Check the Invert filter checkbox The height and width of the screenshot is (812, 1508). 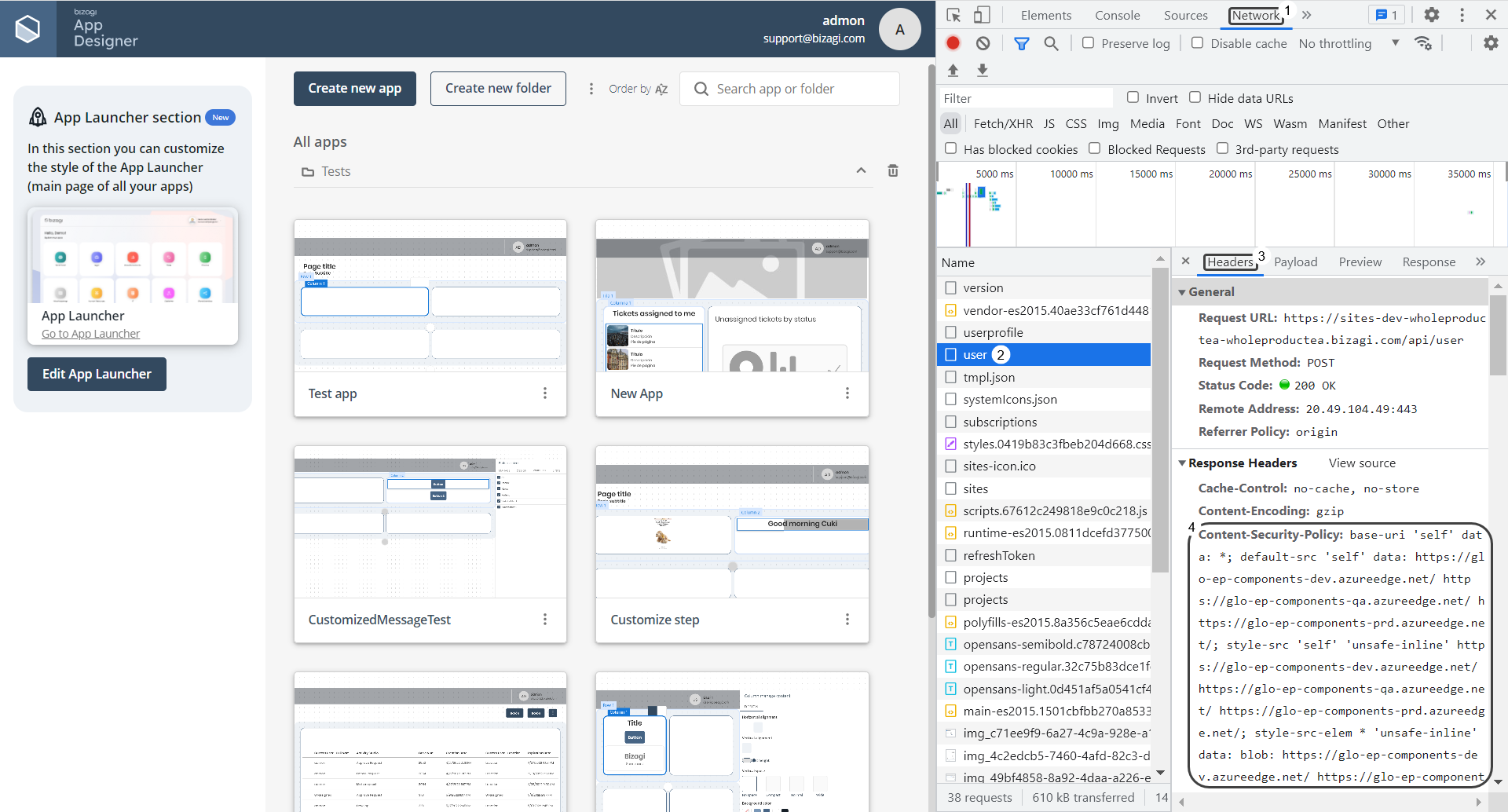[x=1133, y=97]
